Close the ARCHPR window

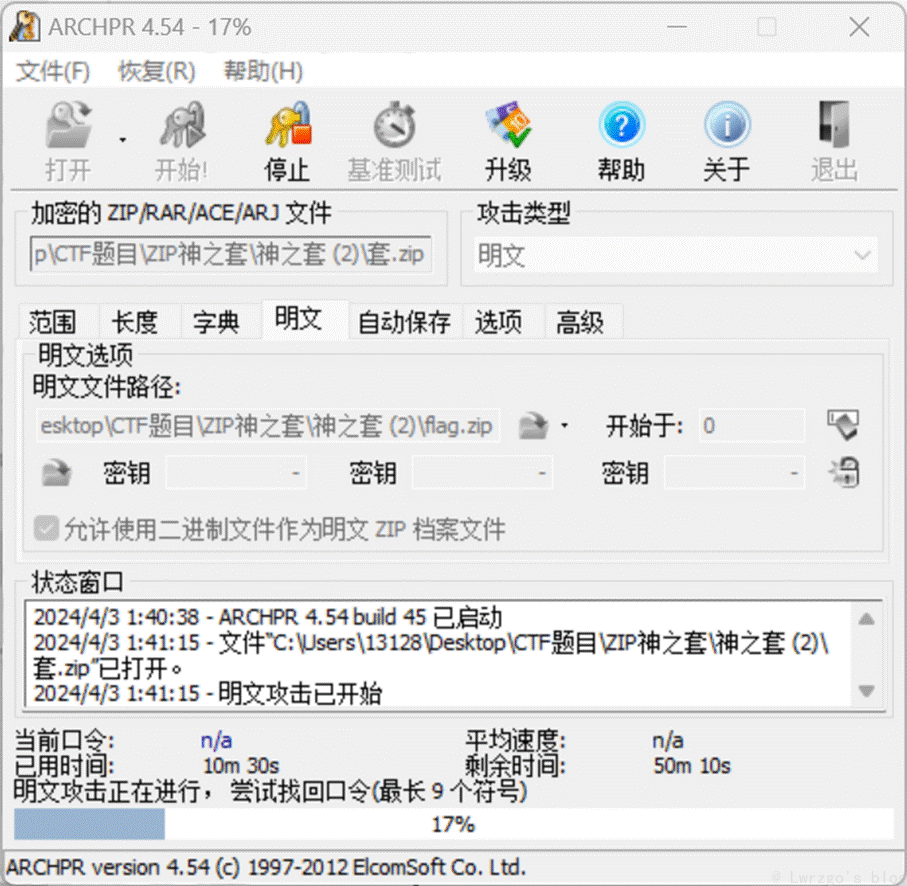(860, 27)
